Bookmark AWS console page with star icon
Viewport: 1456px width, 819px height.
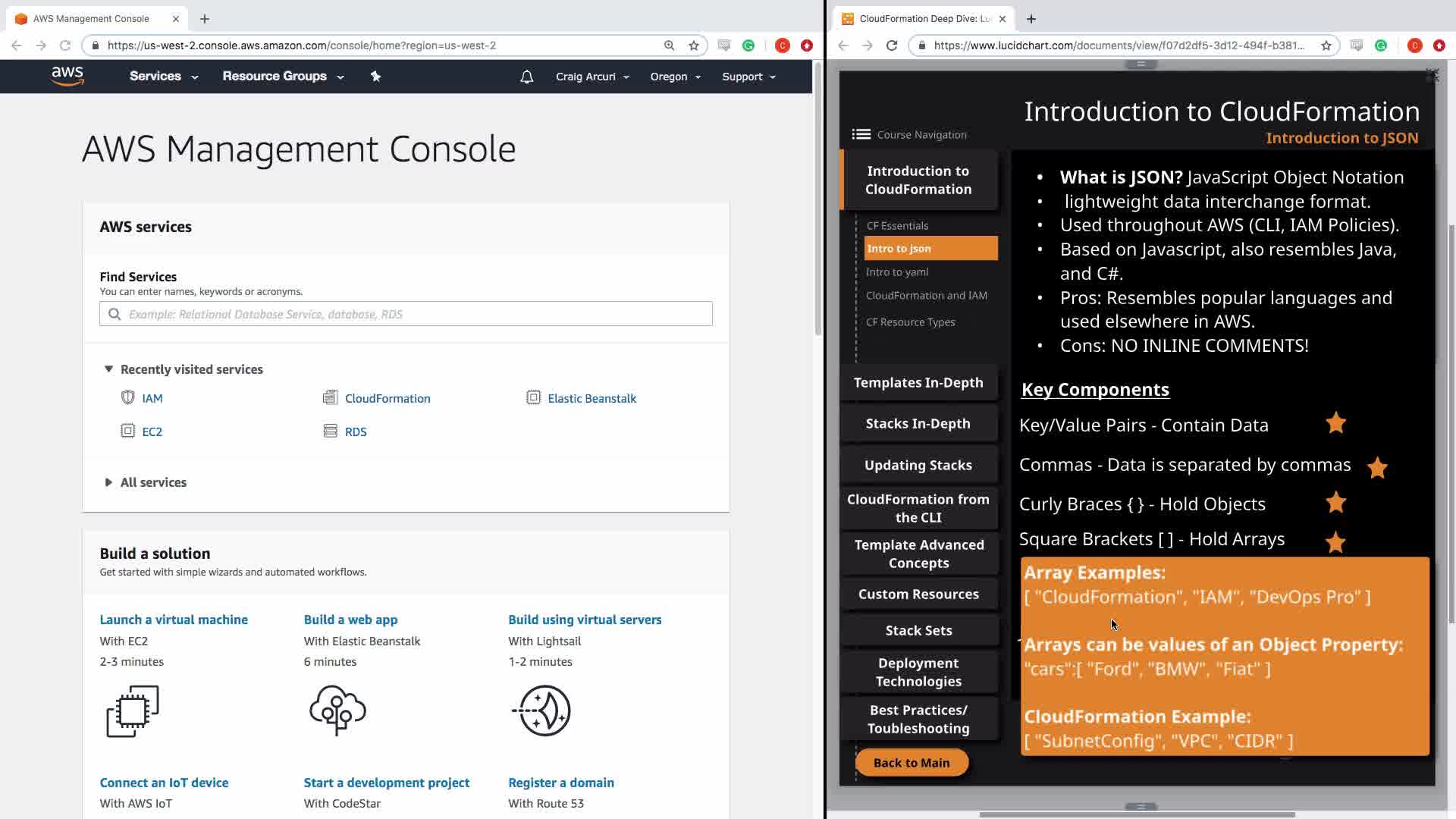693,45
